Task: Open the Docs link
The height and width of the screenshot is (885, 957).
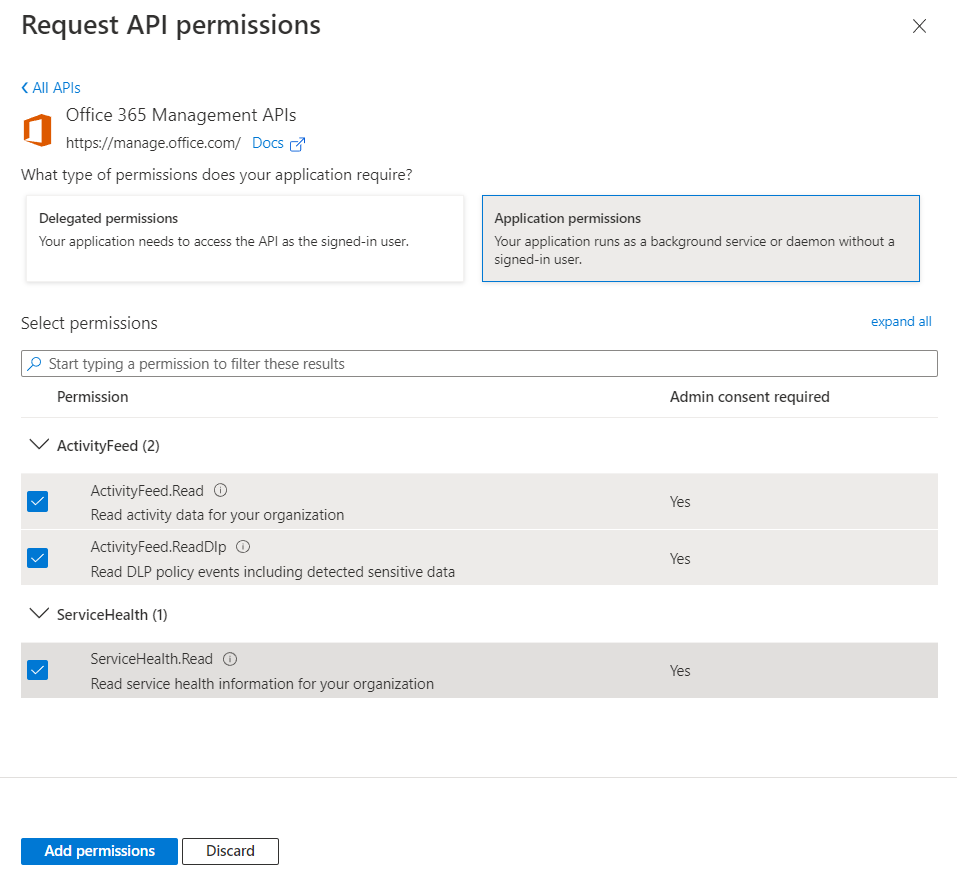Action: coord(267,143)
